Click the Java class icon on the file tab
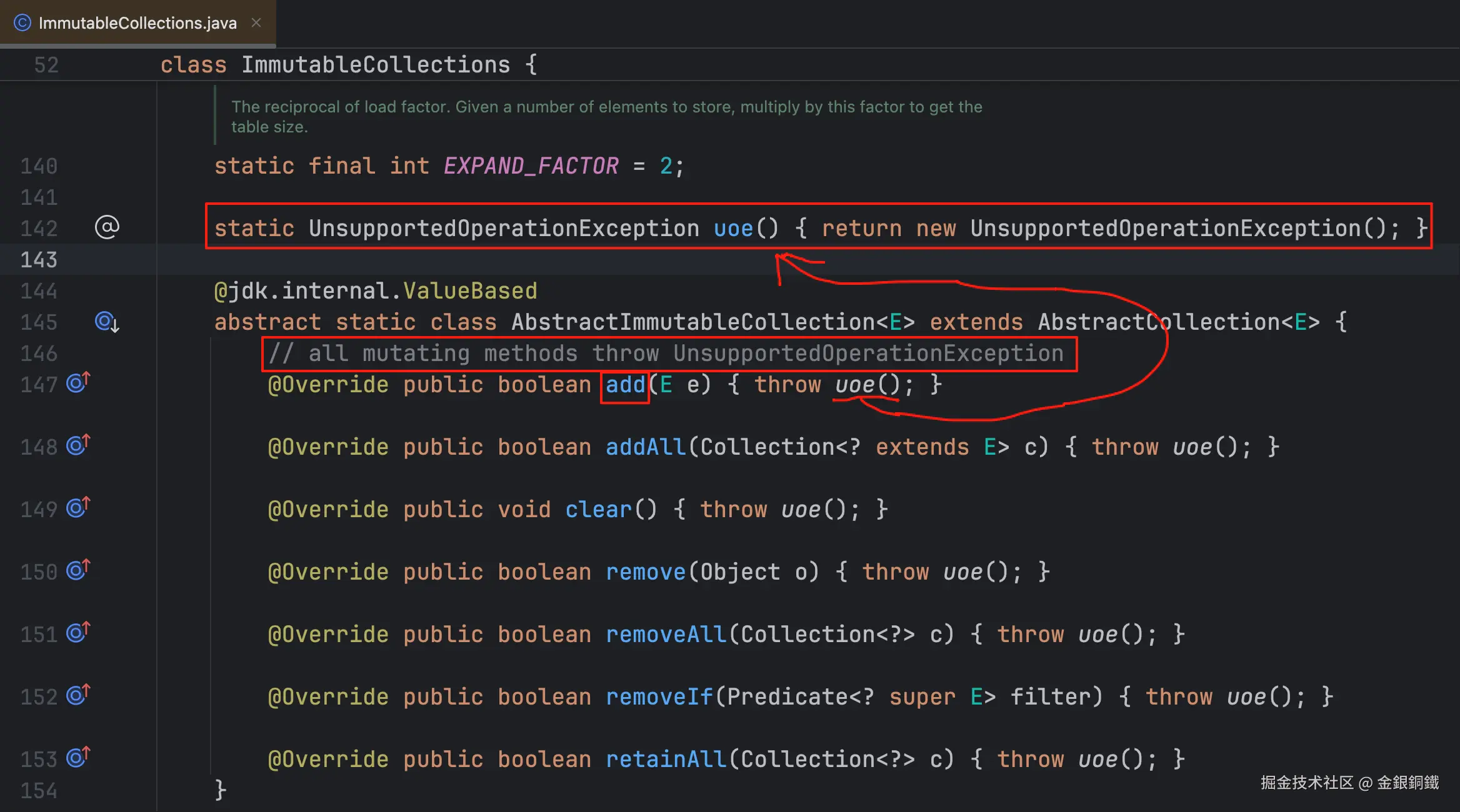Screen dimensions: 1460x812 click(x=22, y=23)
